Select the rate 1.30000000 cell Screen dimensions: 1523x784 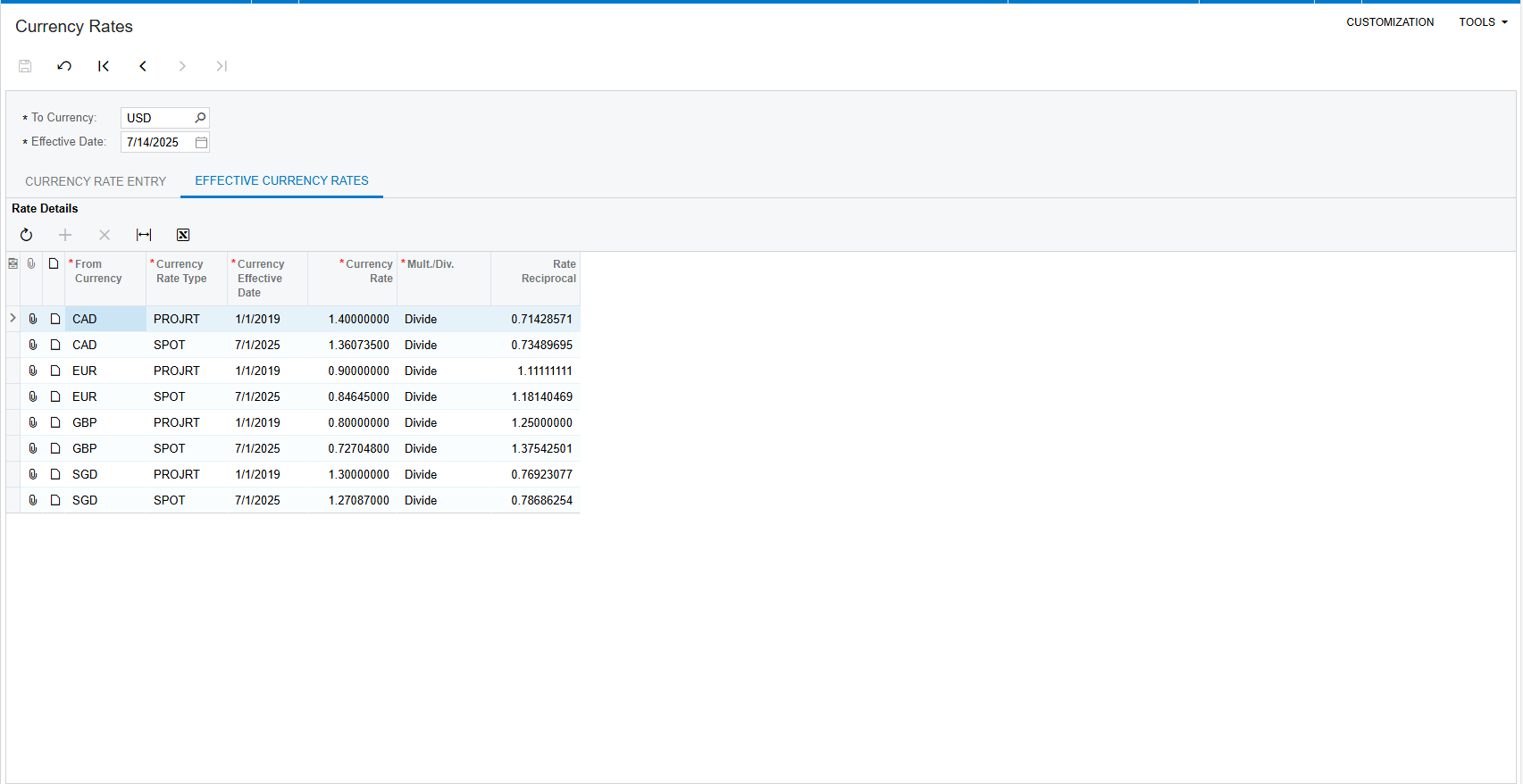point(353,474)
